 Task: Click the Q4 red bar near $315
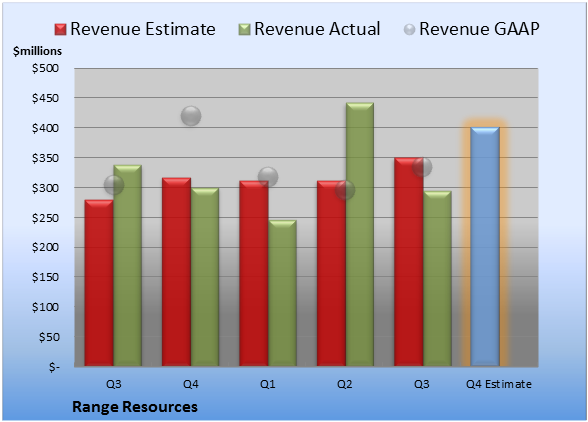(177, 272)
